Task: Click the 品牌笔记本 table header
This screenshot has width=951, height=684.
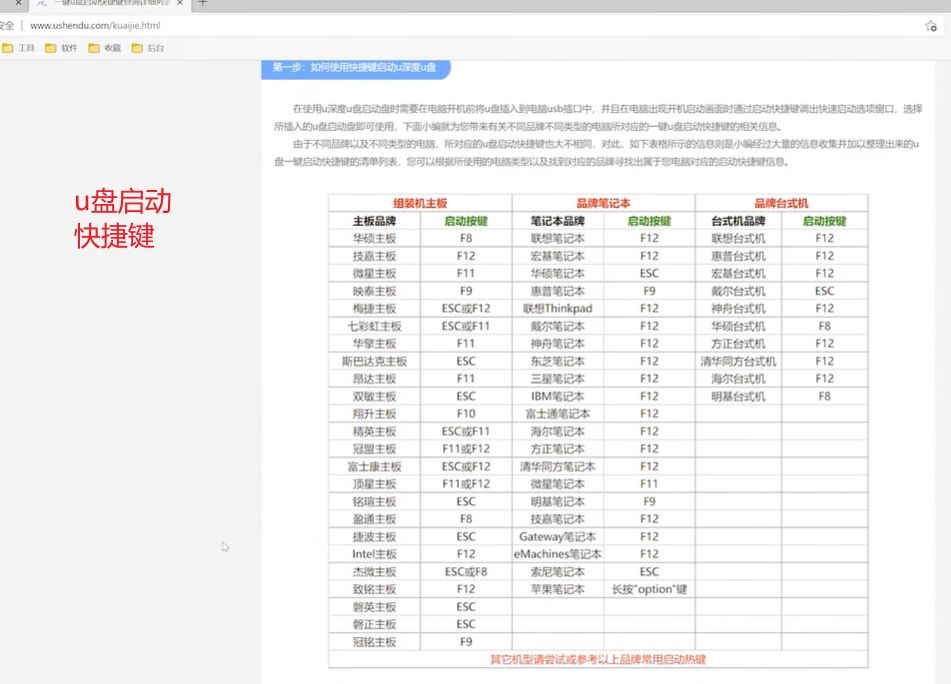Action: [x=603, y=203]
